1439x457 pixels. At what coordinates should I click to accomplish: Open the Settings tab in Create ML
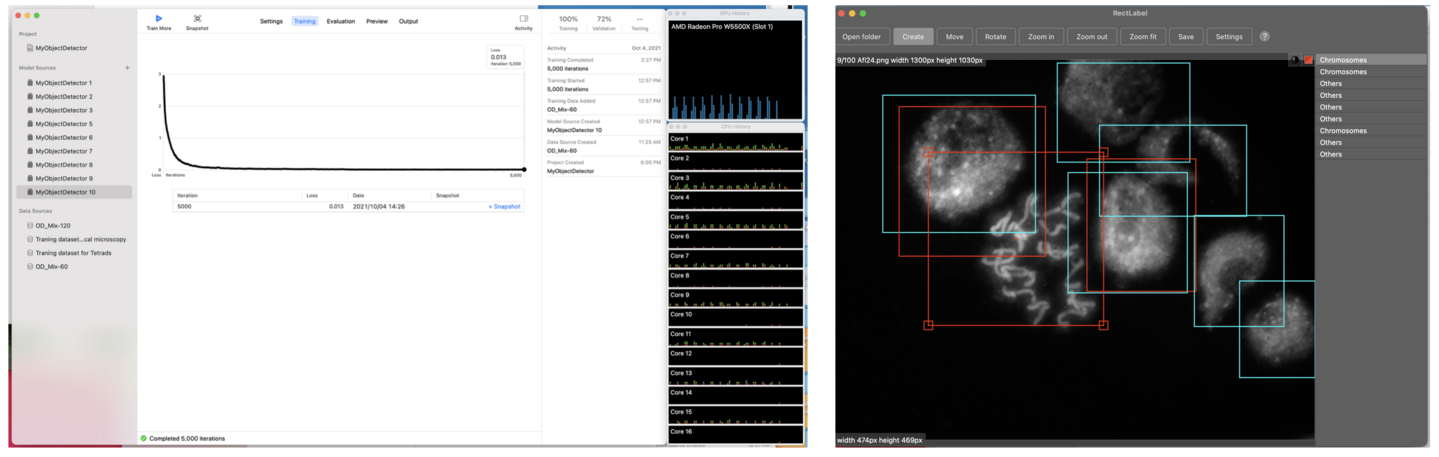271,21
